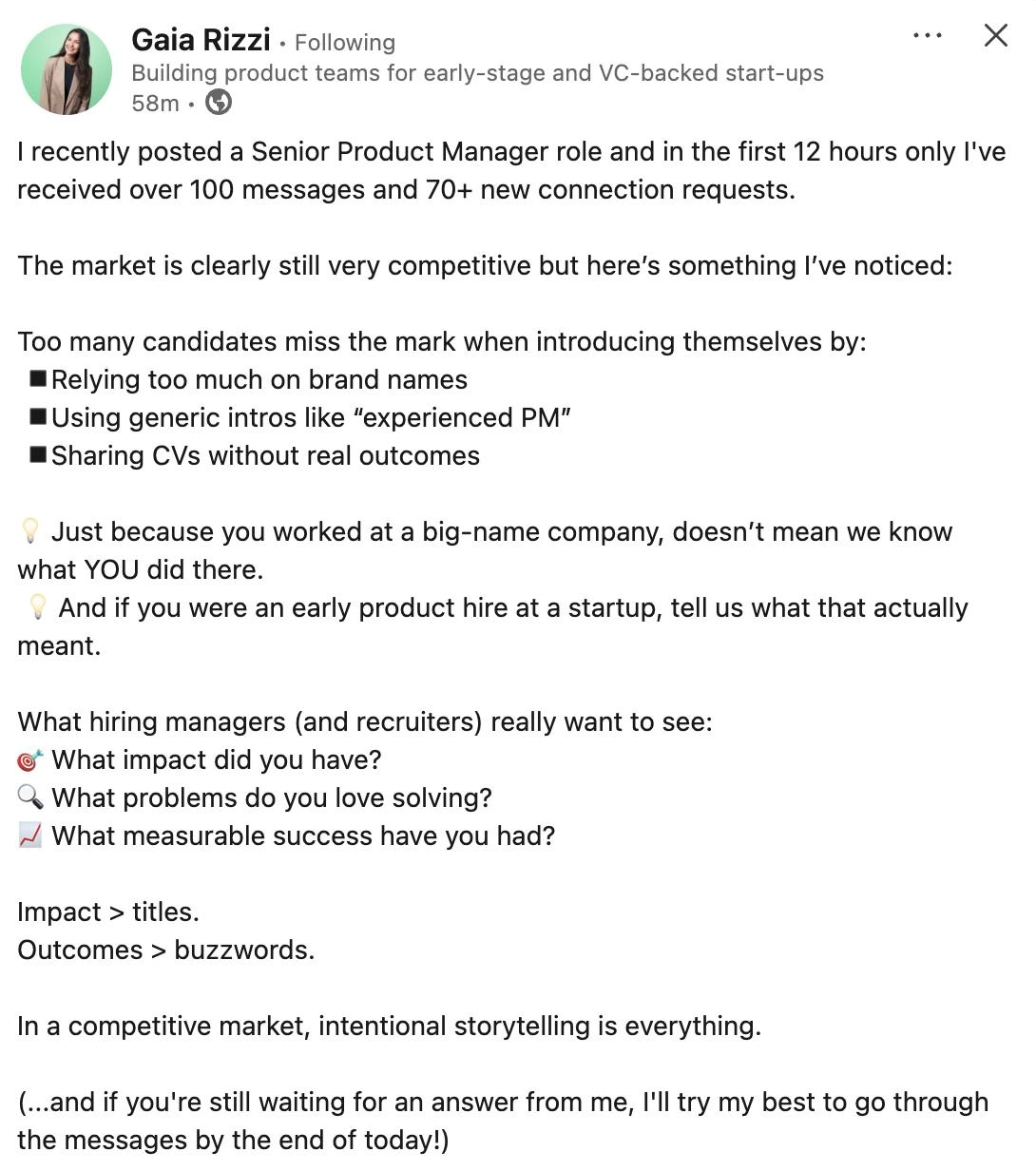
Task: Click the chart emoji beside measurable success
Action: (30, 835)
